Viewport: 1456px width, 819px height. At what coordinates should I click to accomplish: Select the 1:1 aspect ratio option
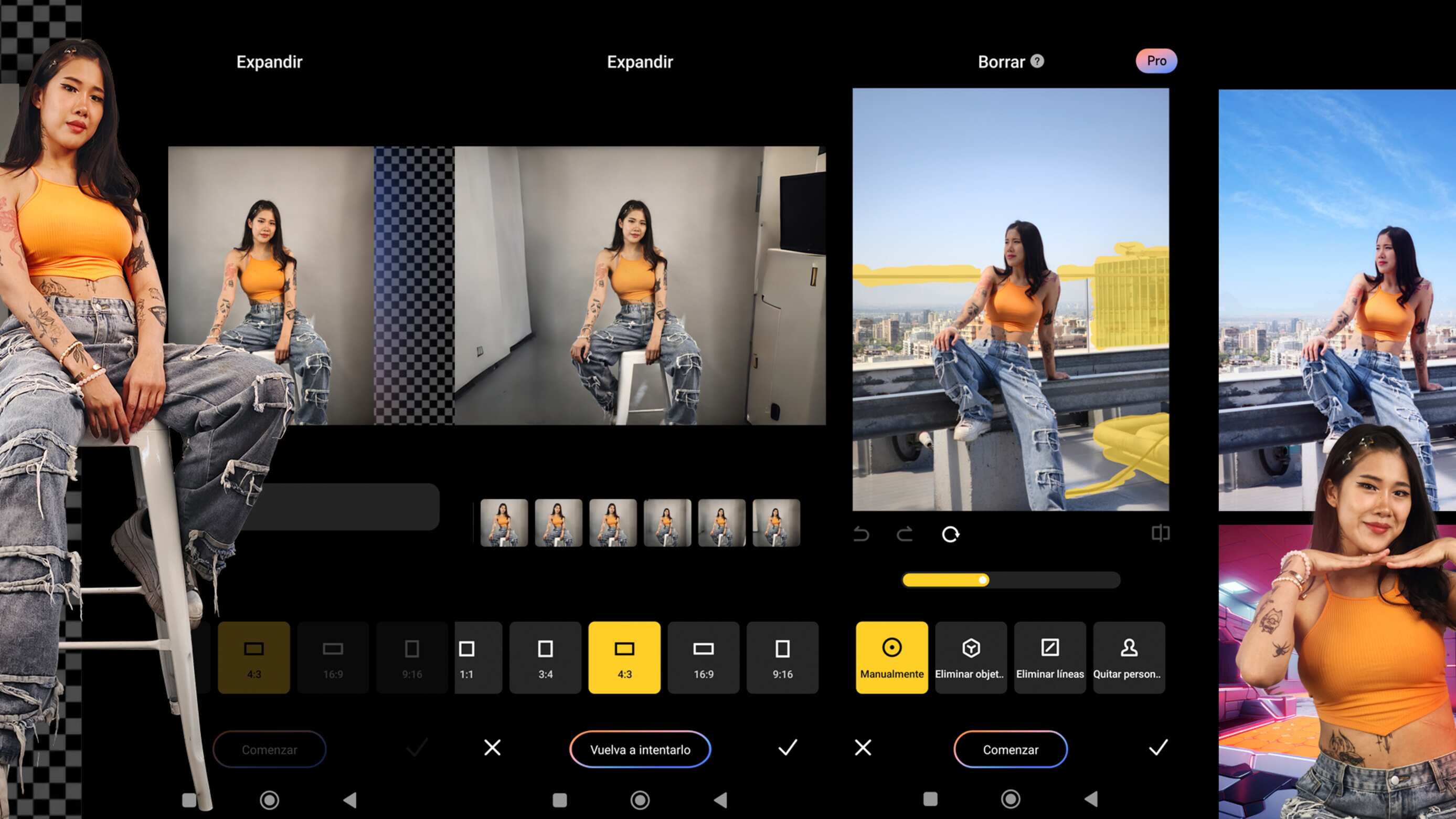[x=469, y=657]
